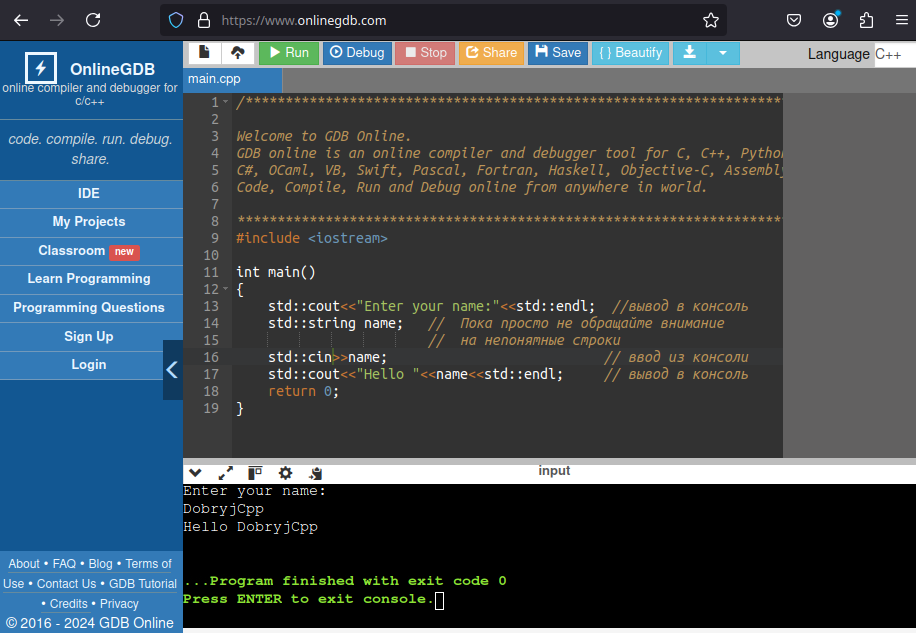Click the 'return 0;' line in editor
The height and width of the screenshot is (633, 916).
(303, 391)
